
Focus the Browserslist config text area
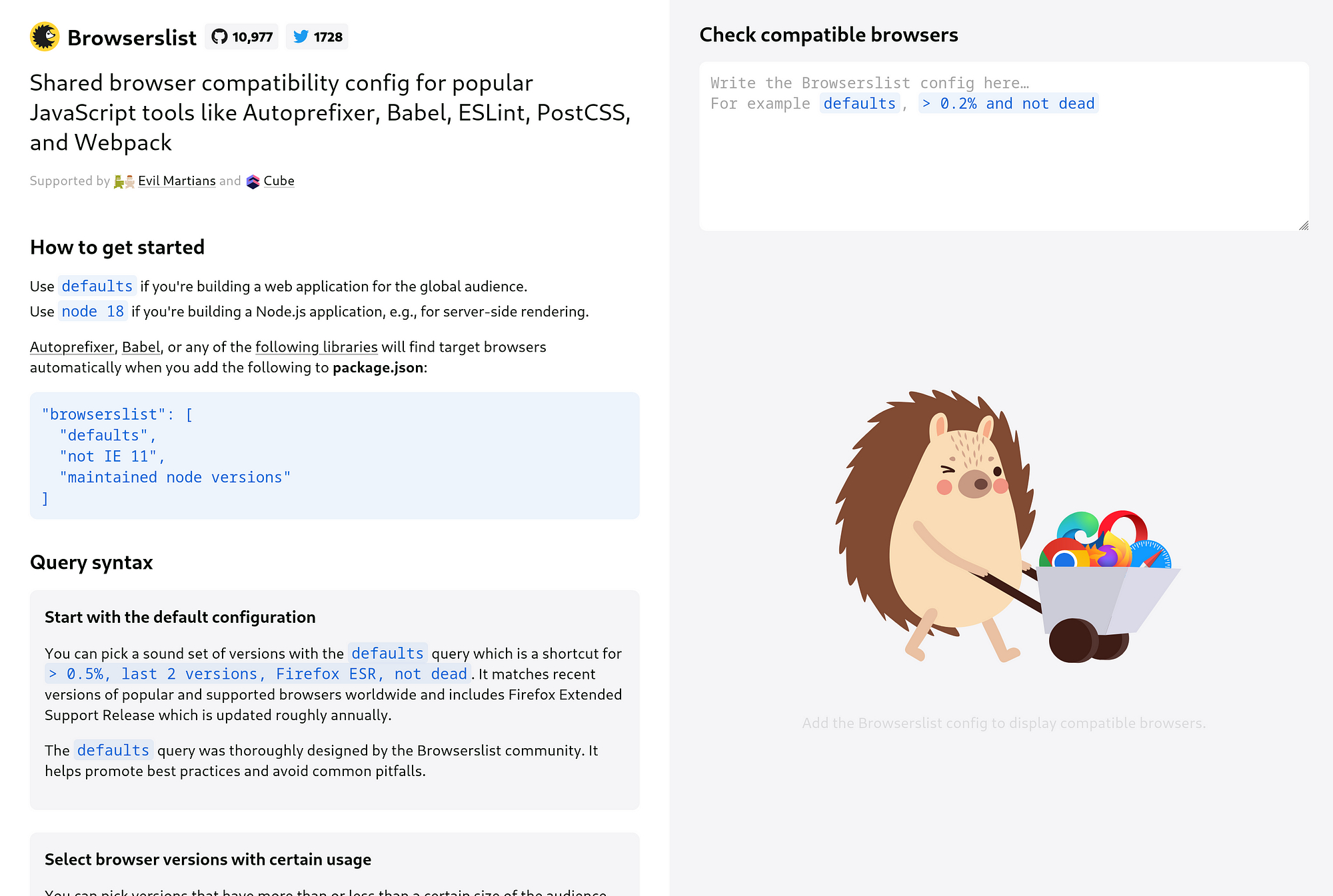1004,147
